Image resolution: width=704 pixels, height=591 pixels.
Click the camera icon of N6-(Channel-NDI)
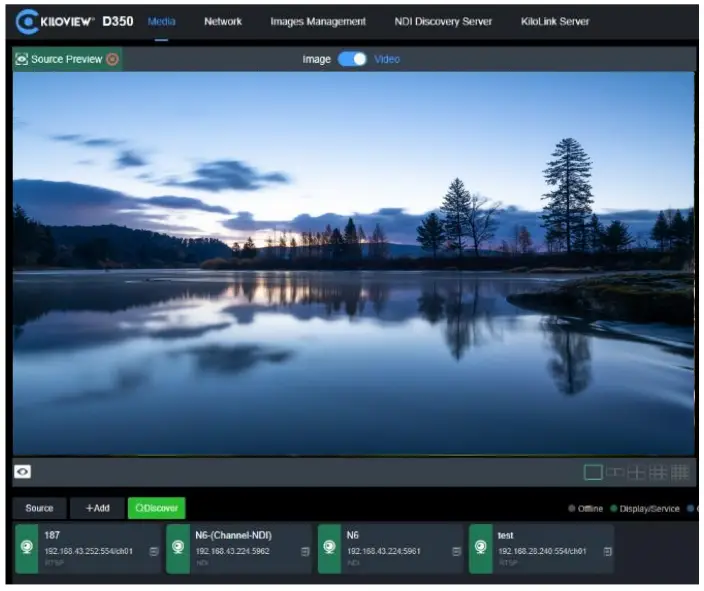pos(178,549)
